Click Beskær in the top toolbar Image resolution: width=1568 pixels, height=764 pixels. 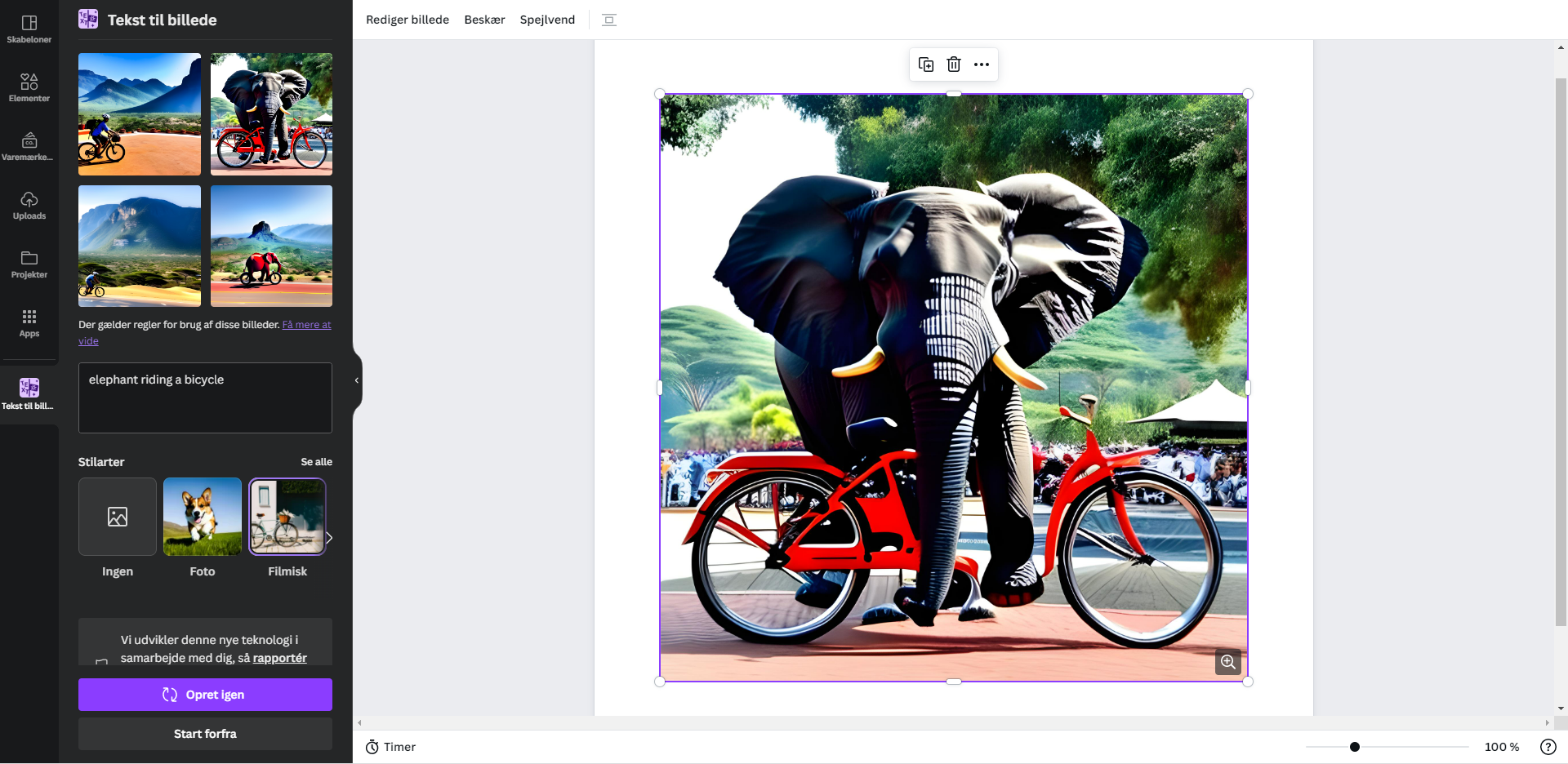pos(484,20)
